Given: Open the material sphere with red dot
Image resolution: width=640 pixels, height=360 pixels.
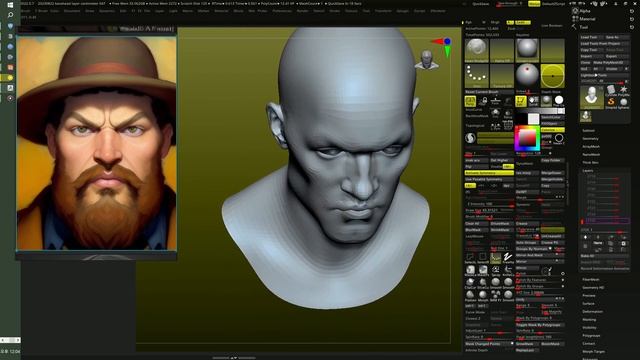Looking at the screenshot, I should coord(527,75).
